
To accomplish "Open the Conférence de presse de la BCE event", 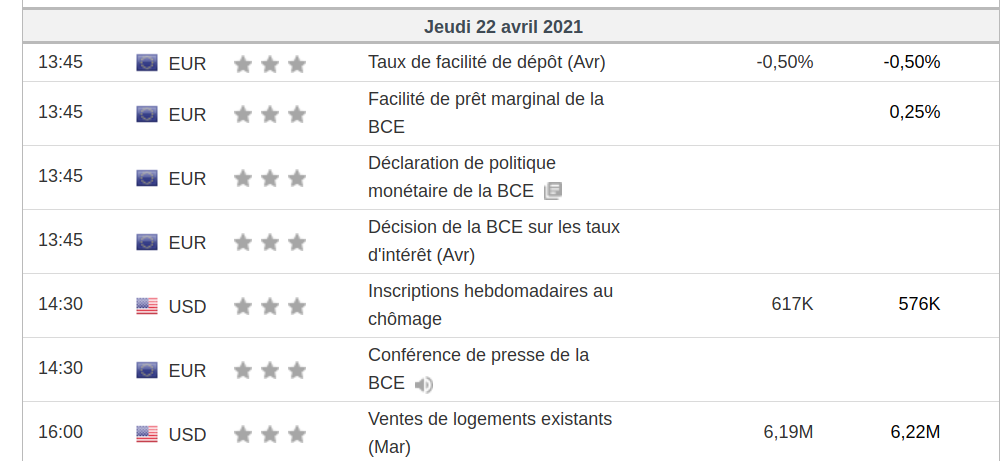I will (x=478, y=355).
